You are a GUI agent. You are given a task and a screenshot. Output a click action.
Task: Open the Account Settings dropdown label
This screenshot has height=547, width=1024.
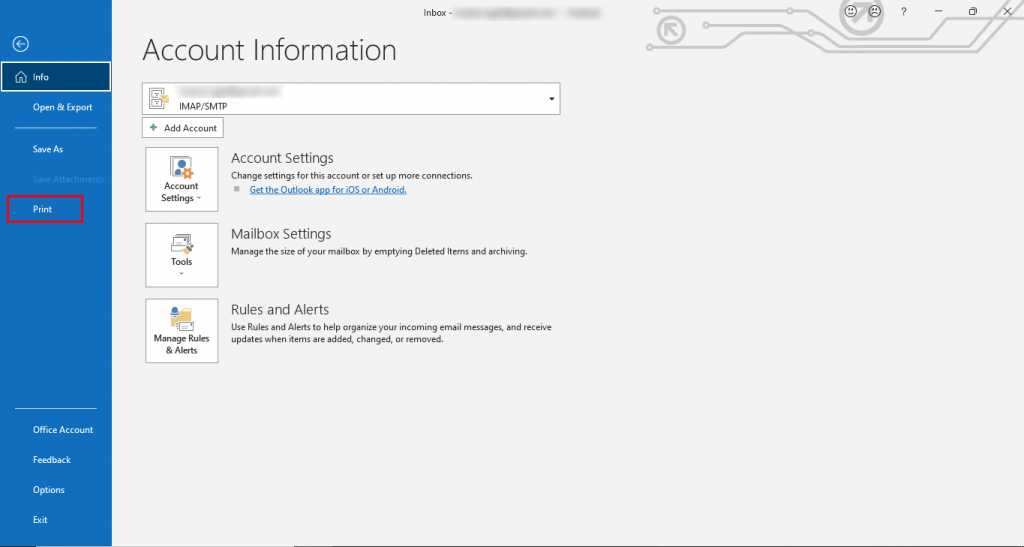181,192
